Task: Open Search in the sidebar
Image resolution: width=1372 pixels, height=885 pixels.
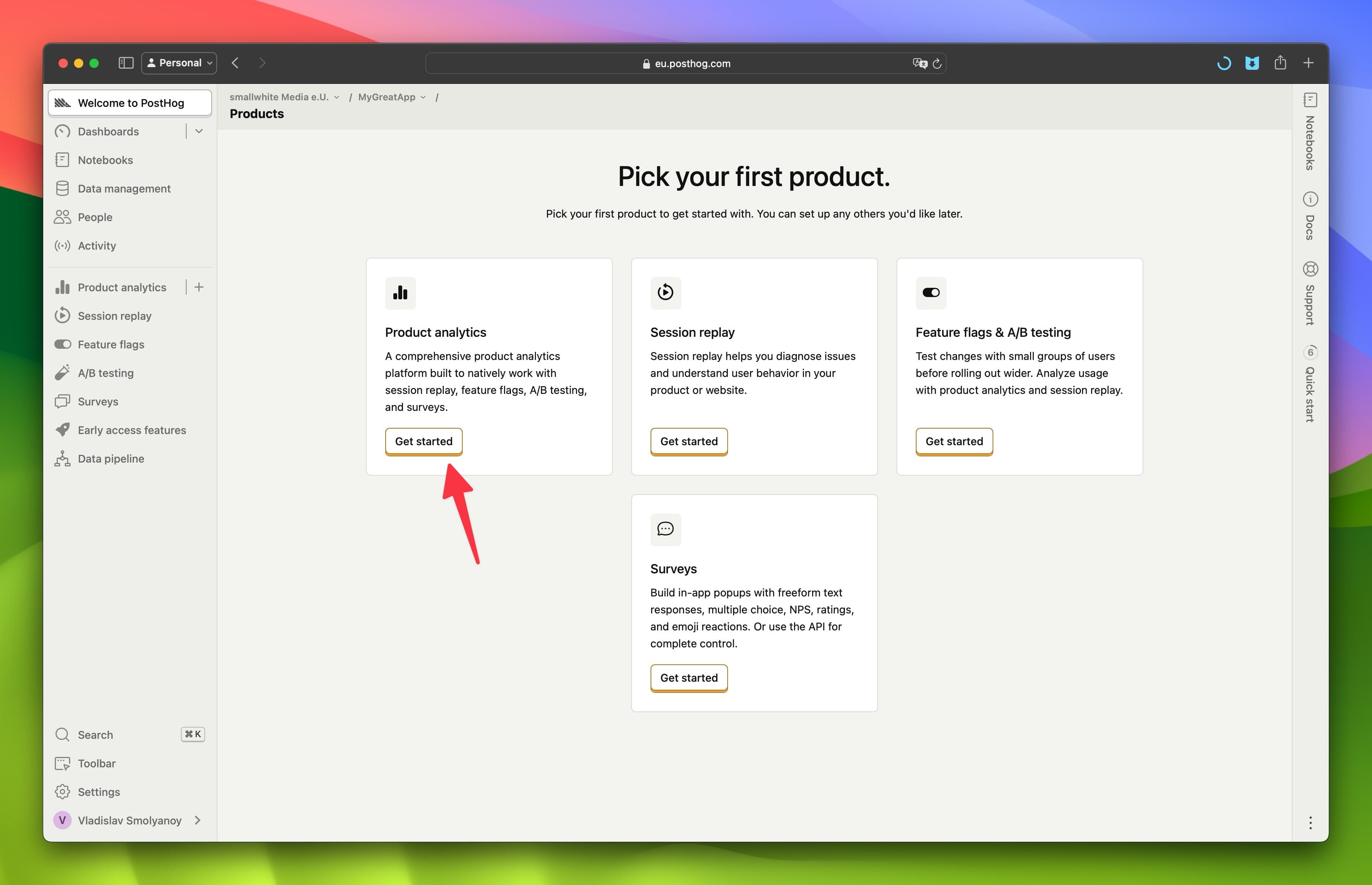Action: point(130,735)
